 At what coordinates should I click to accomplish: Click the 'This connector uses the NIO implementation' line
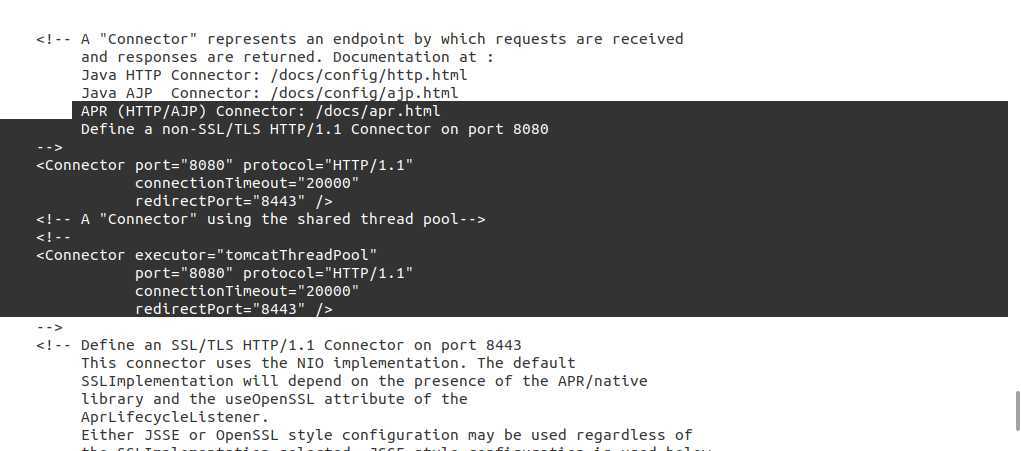tap(328, 363)
